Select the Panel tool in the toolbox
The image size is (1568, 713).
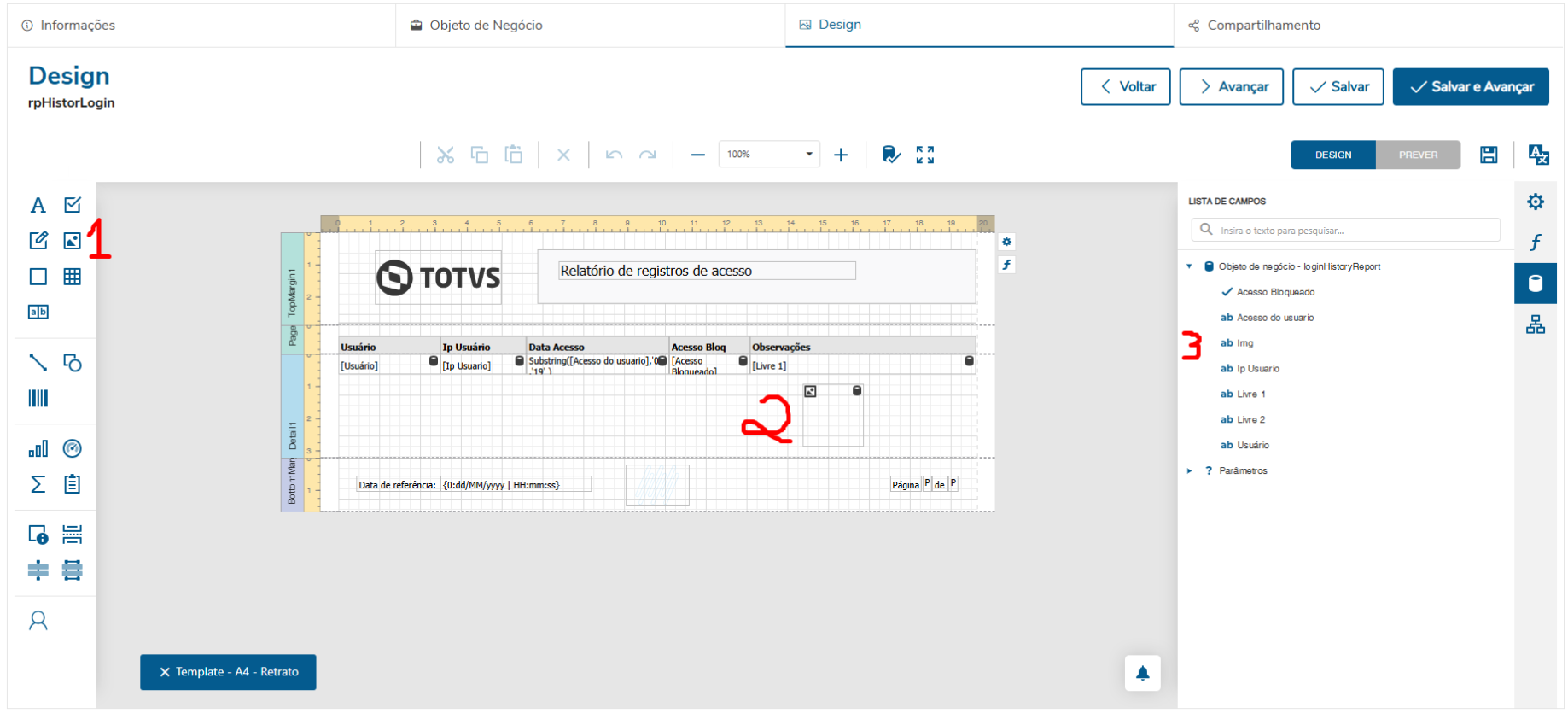pyautogui.click(x=38, y=277)
